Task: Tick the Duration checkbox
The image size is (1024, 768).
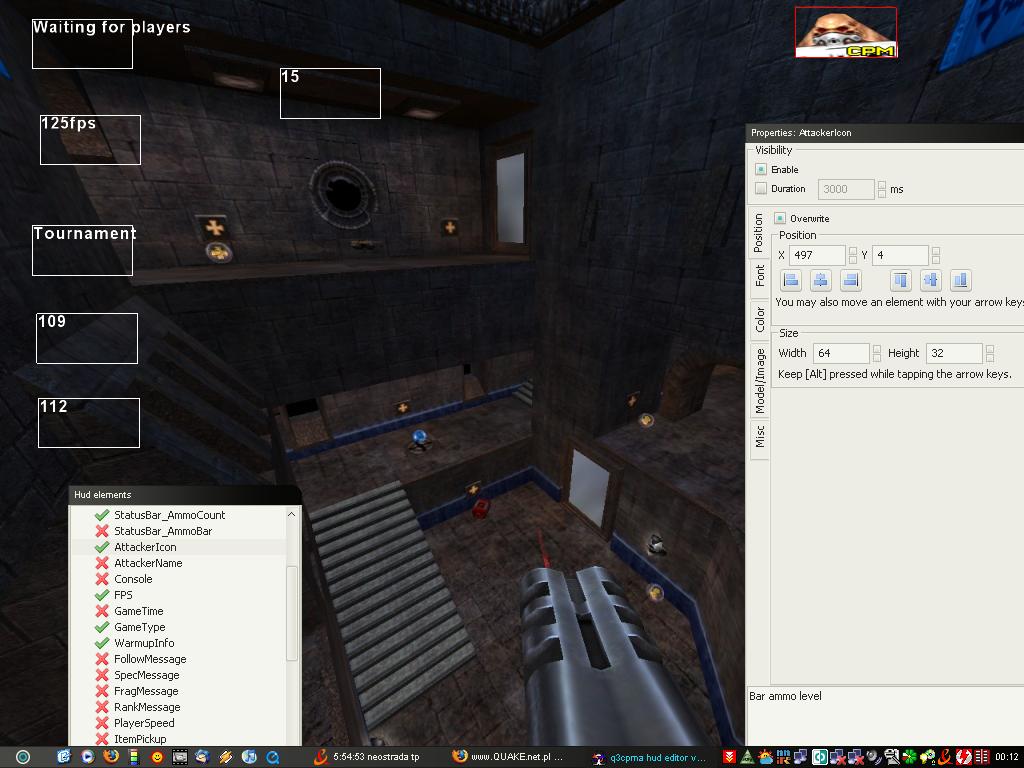Action: pyautogui.click(x=761, y=189)
